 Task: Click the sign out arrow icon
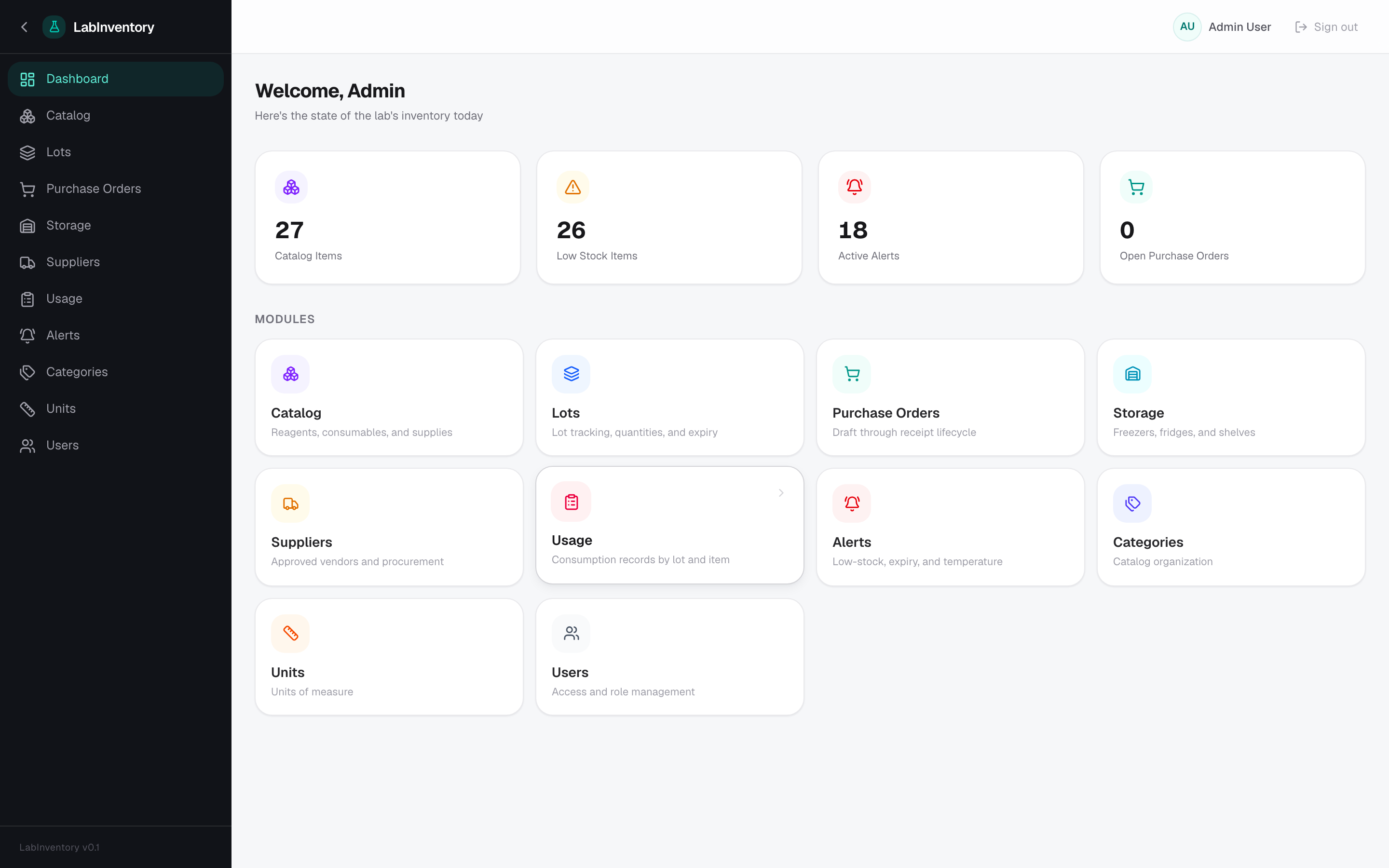pyautogui.click(x=1301, y=27)
